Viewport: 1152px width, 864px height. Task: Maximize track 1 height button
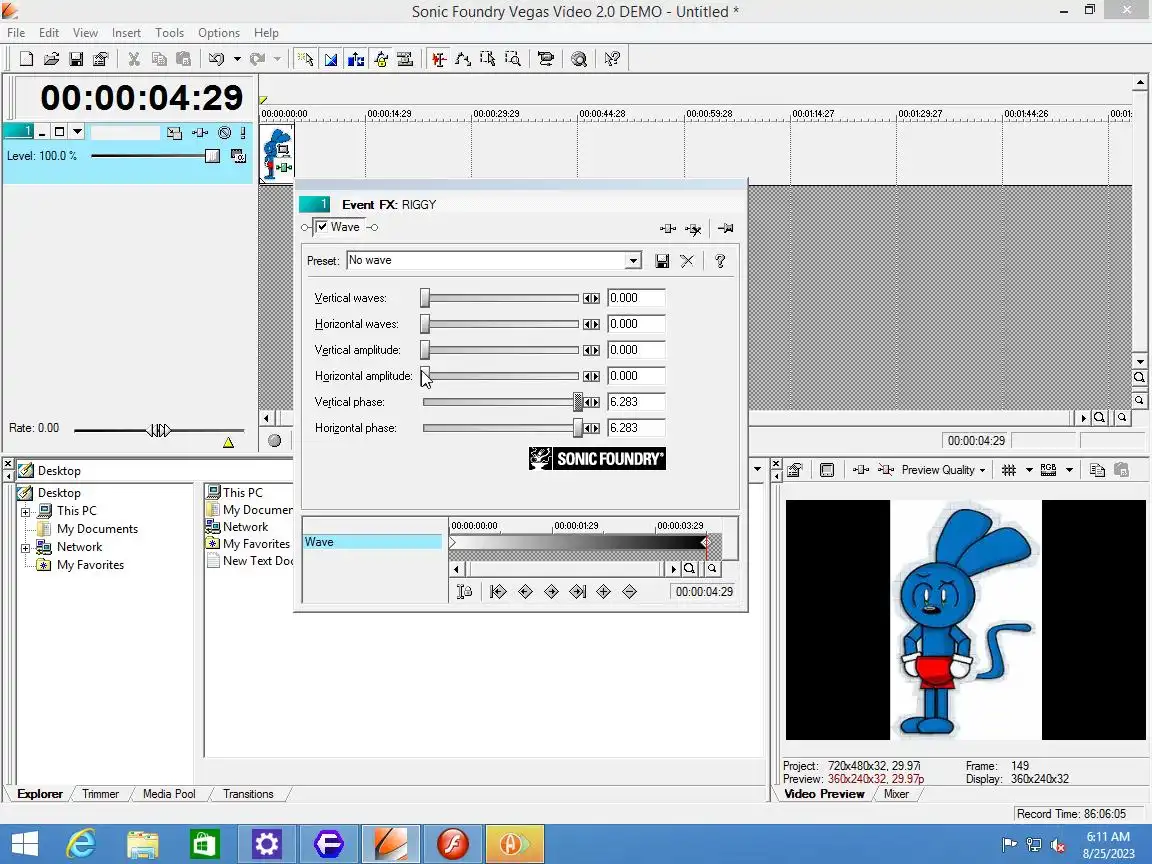[x=60, y=132]
